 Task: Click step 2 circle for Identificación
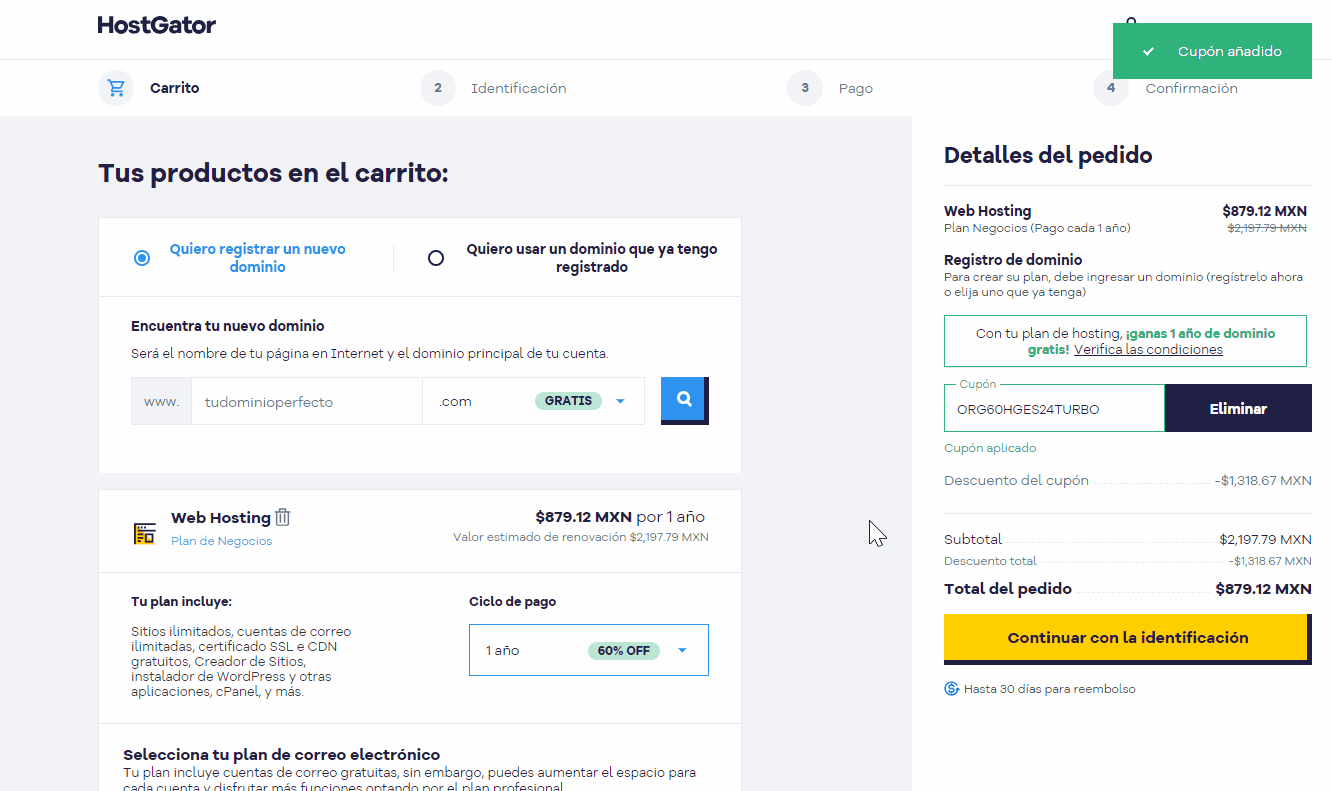pyautogui.click(x=438, y=88)
